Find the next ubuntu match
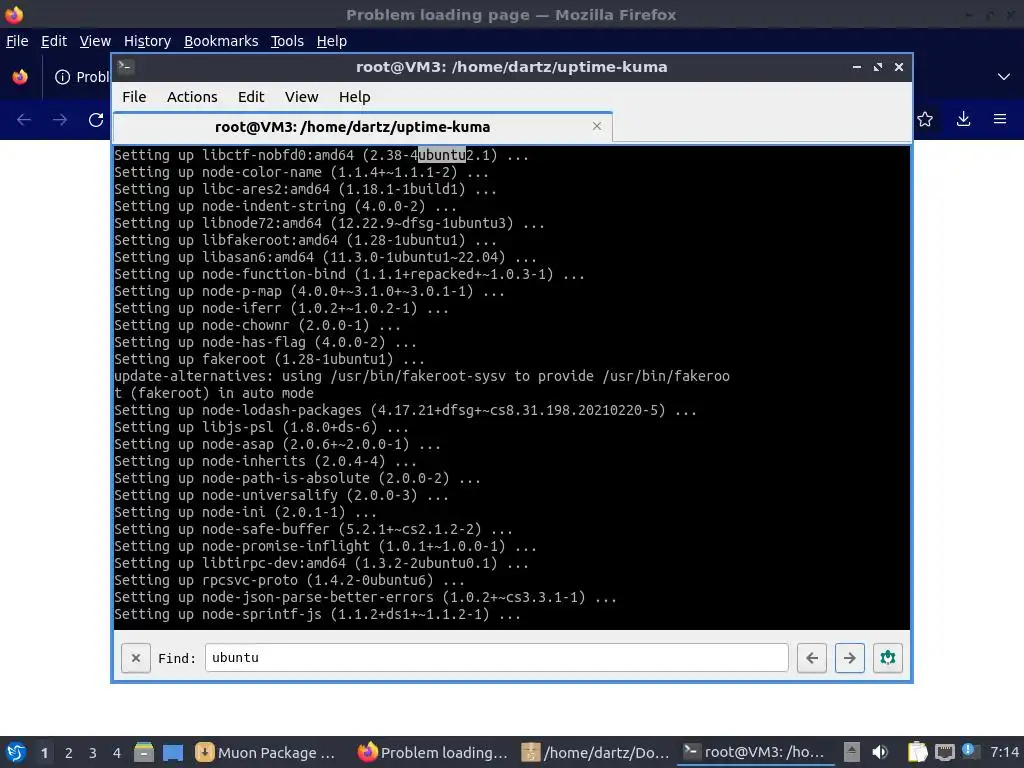This screenshot has height=768, width=1024. 850,658
